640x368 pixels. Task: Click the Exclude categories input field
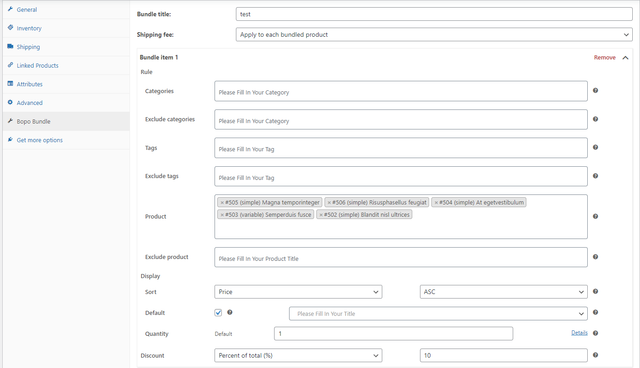coord(401,120)
